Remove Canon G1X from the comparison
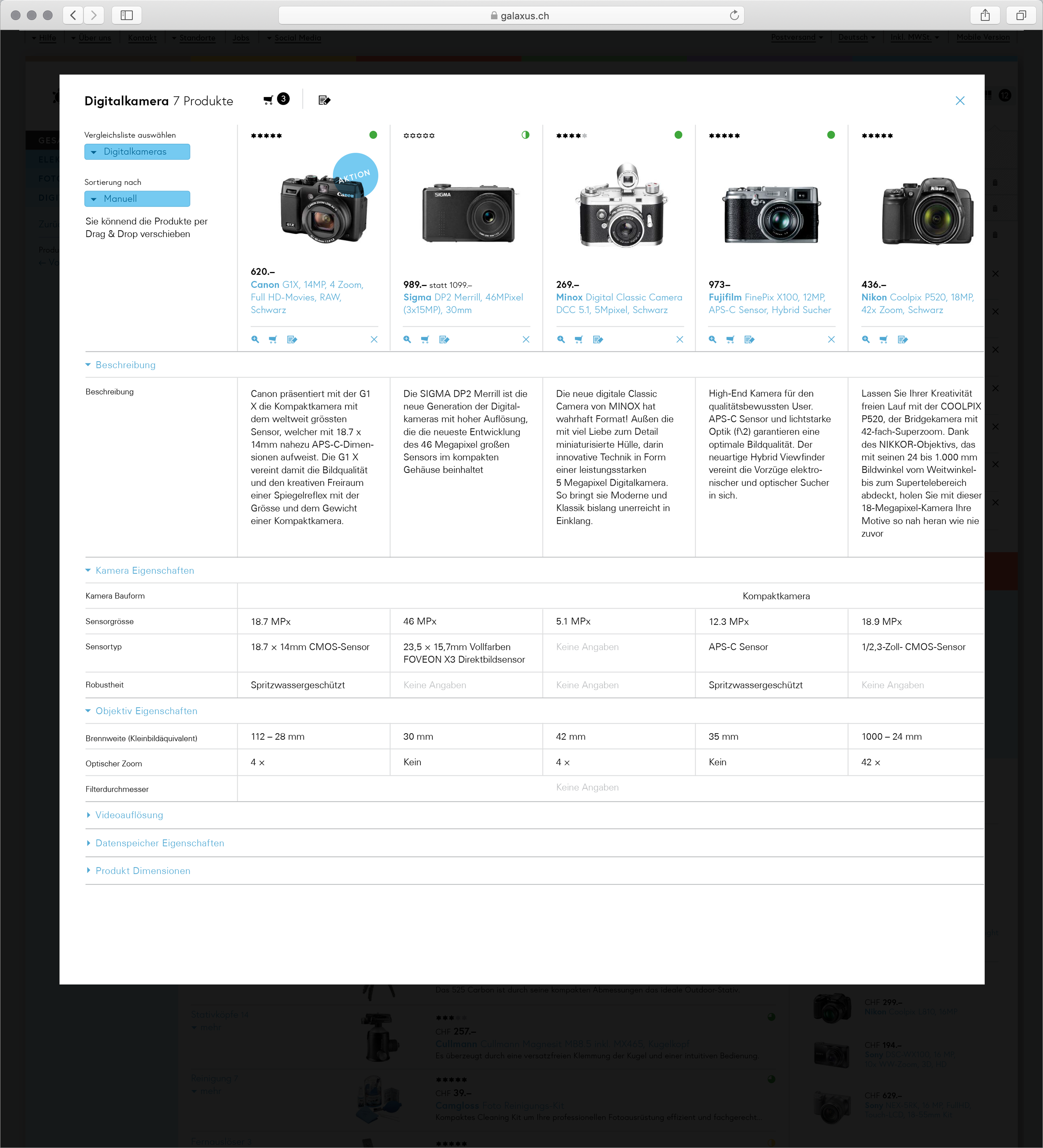 [x=374, y=339]
